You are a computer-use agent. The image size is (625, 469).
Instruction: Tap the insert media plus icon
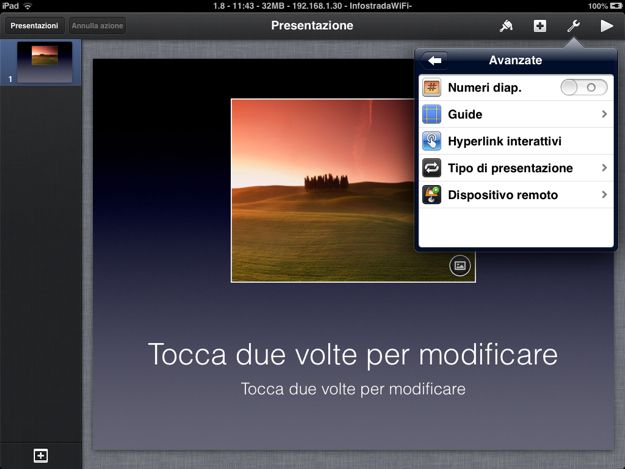(540, 26)
